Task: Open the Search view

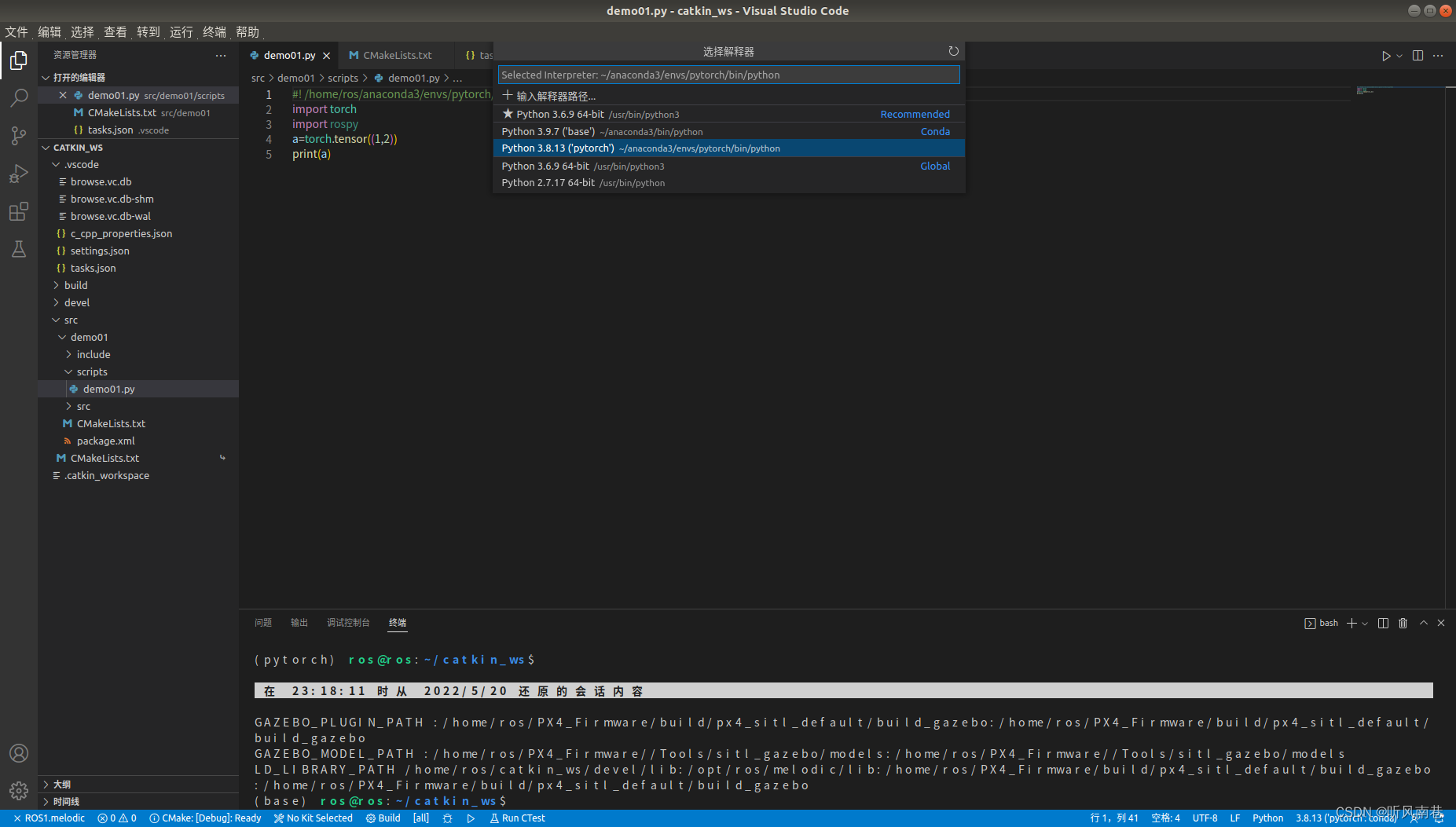Action: pos(18,97)
